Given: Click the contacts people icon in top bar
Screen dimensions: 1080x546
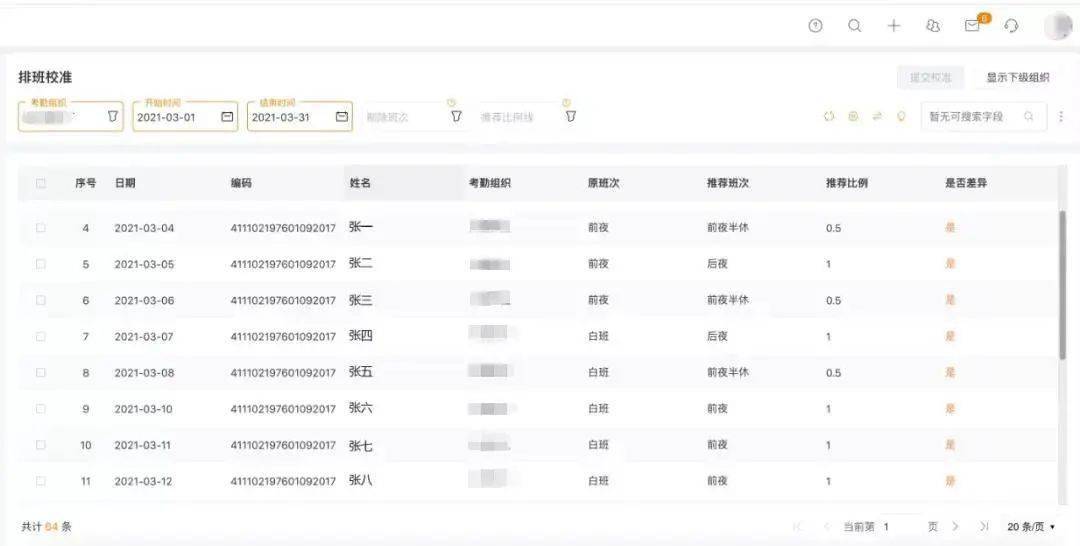Looking at the screenshot, I should coord(933,26).
